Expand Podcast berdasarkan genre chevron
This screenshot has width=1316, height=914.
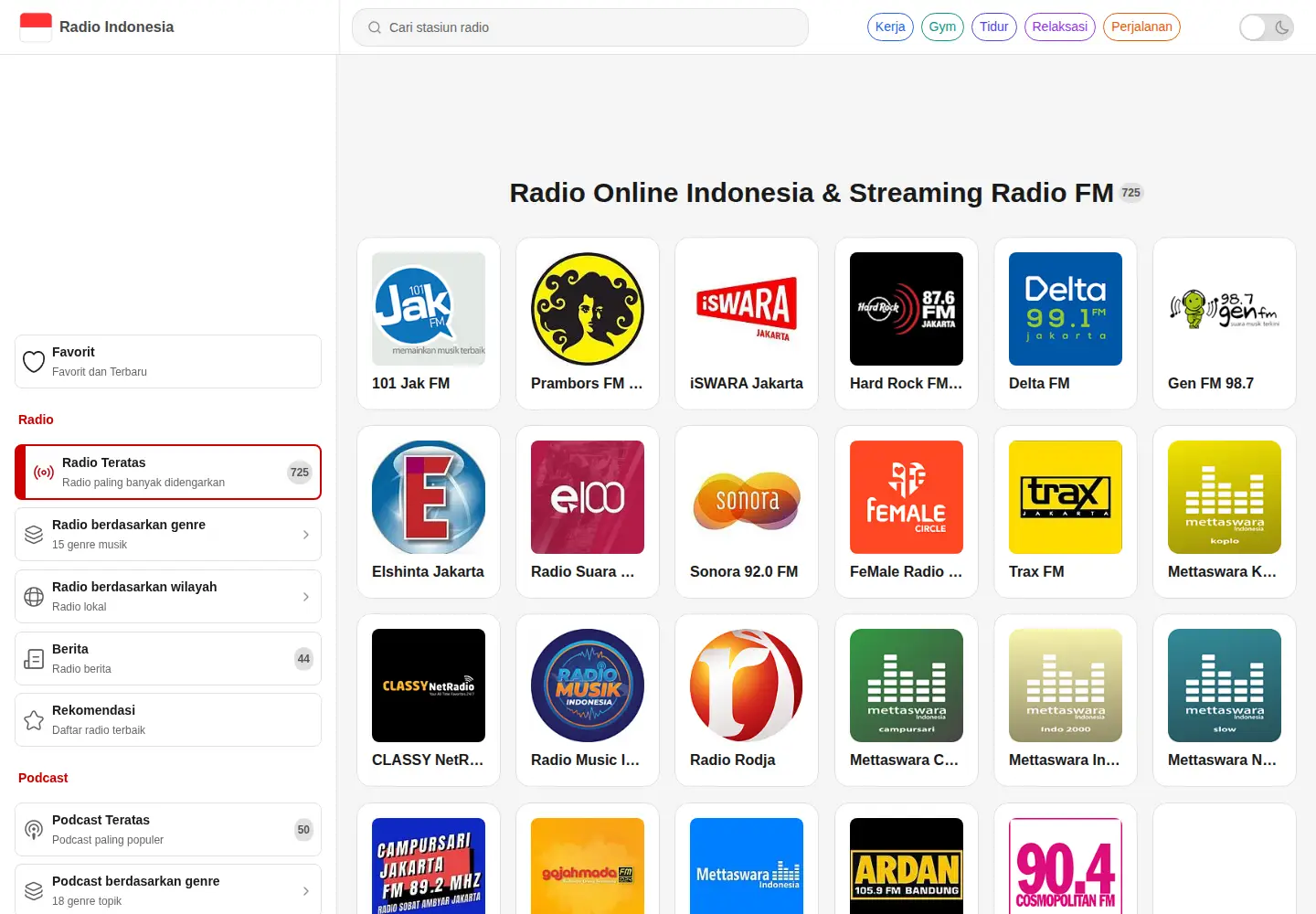(305, 891)
